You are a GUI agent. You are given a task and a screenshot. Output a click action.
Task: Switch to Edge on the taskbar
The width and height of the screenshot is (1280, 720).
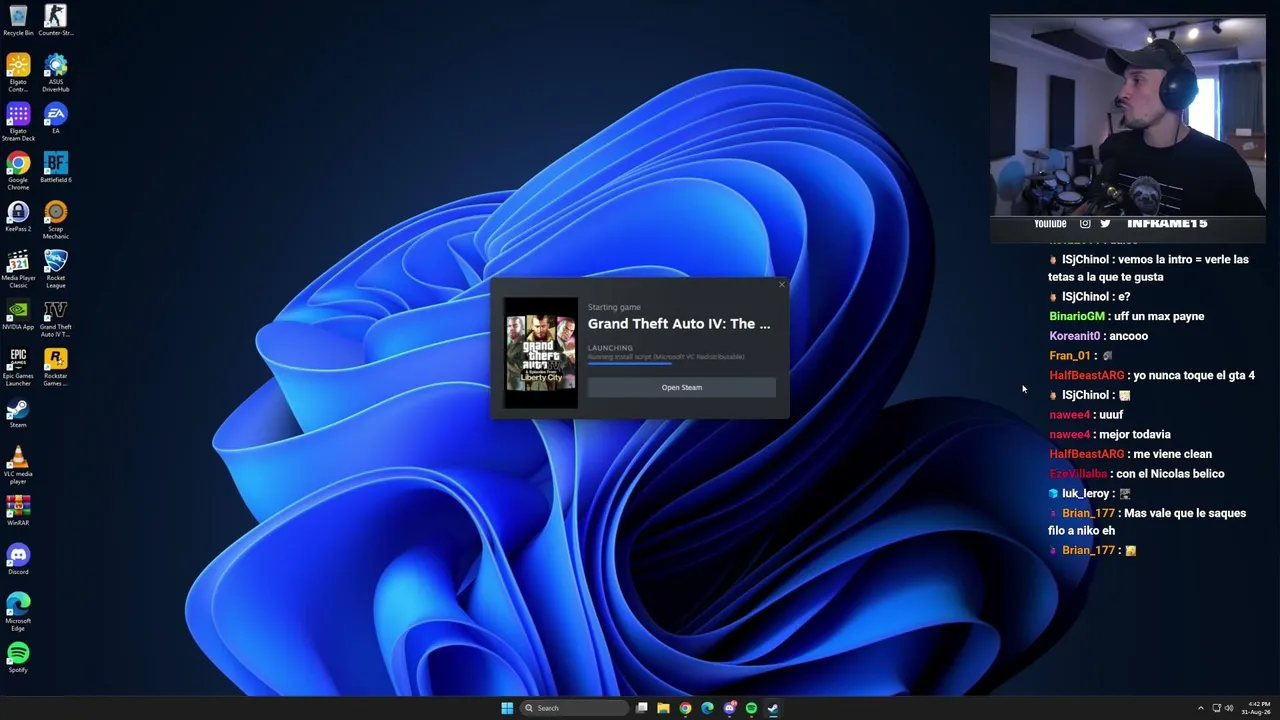click(707, 708)
